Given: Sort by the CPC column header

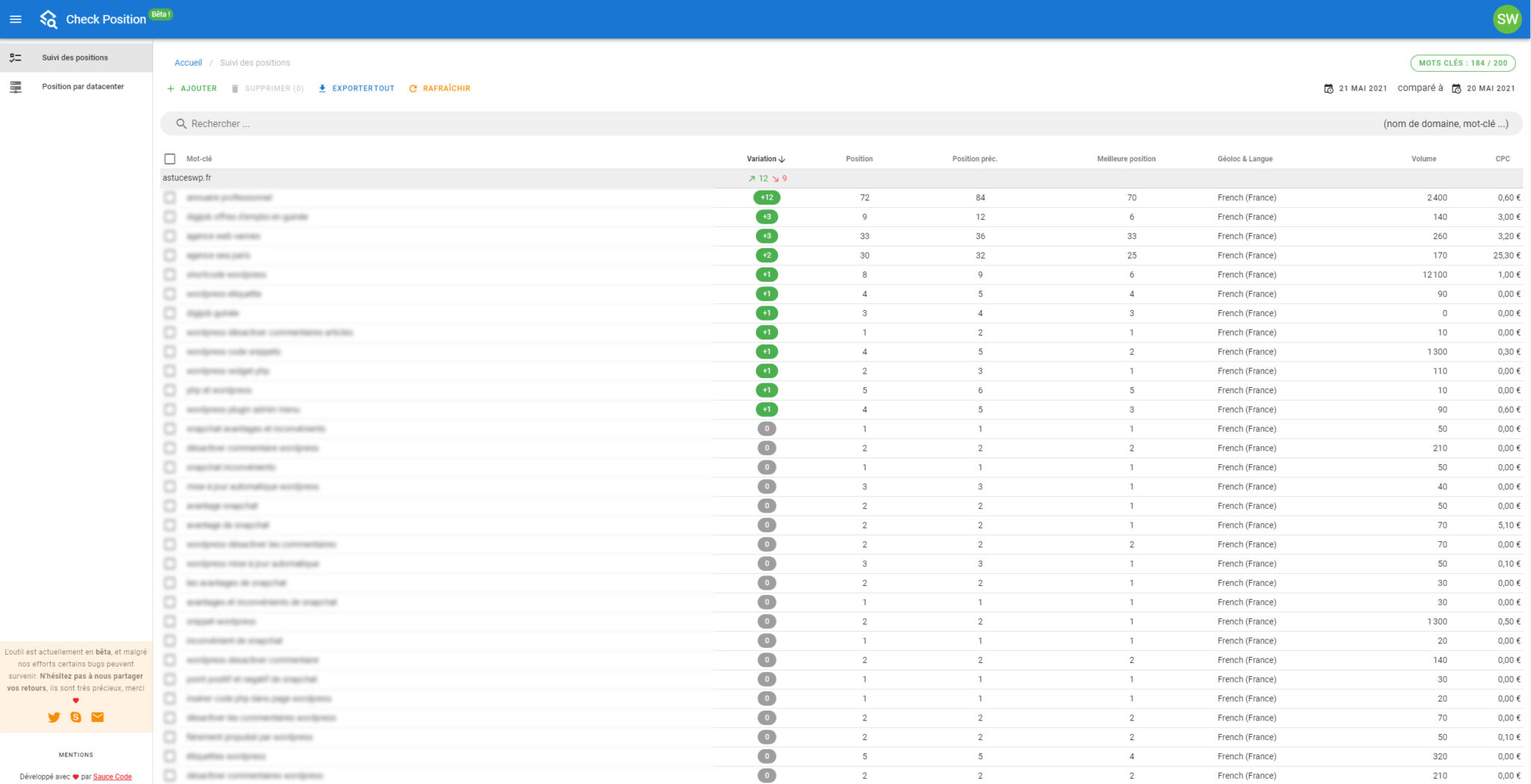Looking at the screenshot, I should coord(1503,159).
